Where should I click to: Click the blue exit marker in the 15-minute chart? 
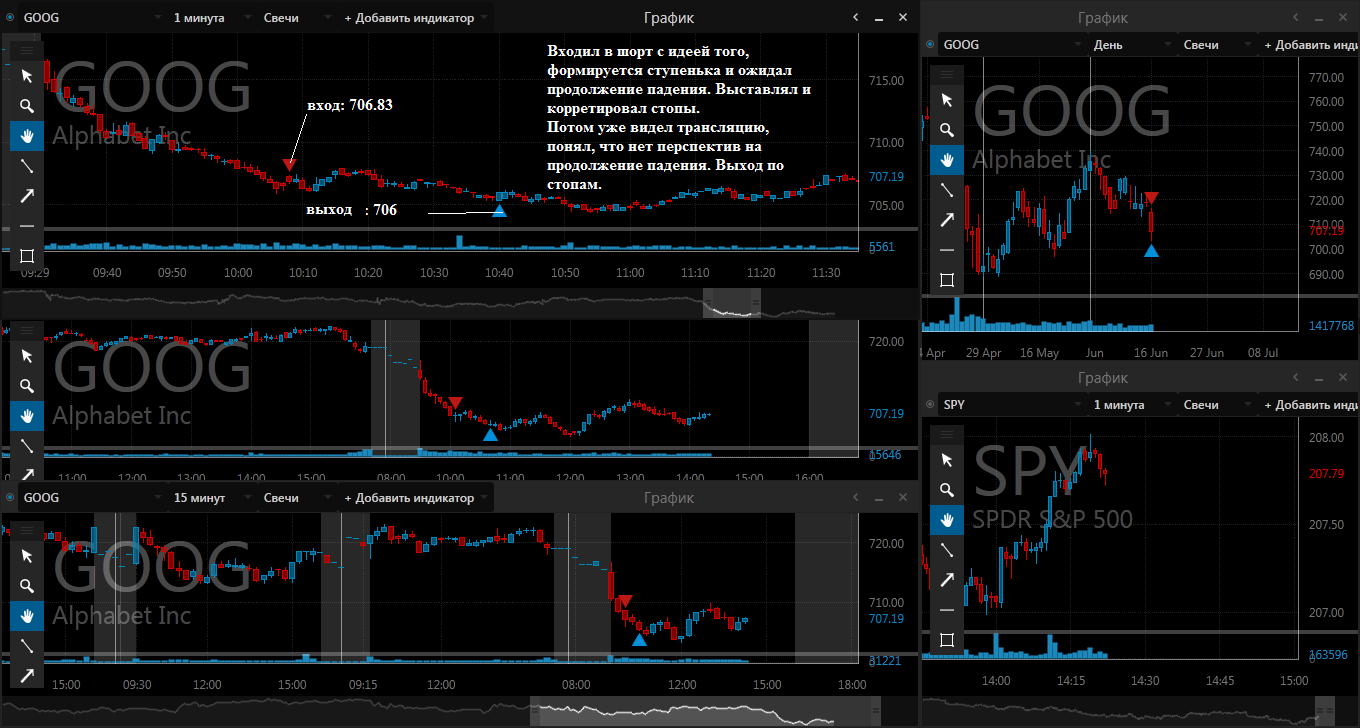(x=639, y=639)
